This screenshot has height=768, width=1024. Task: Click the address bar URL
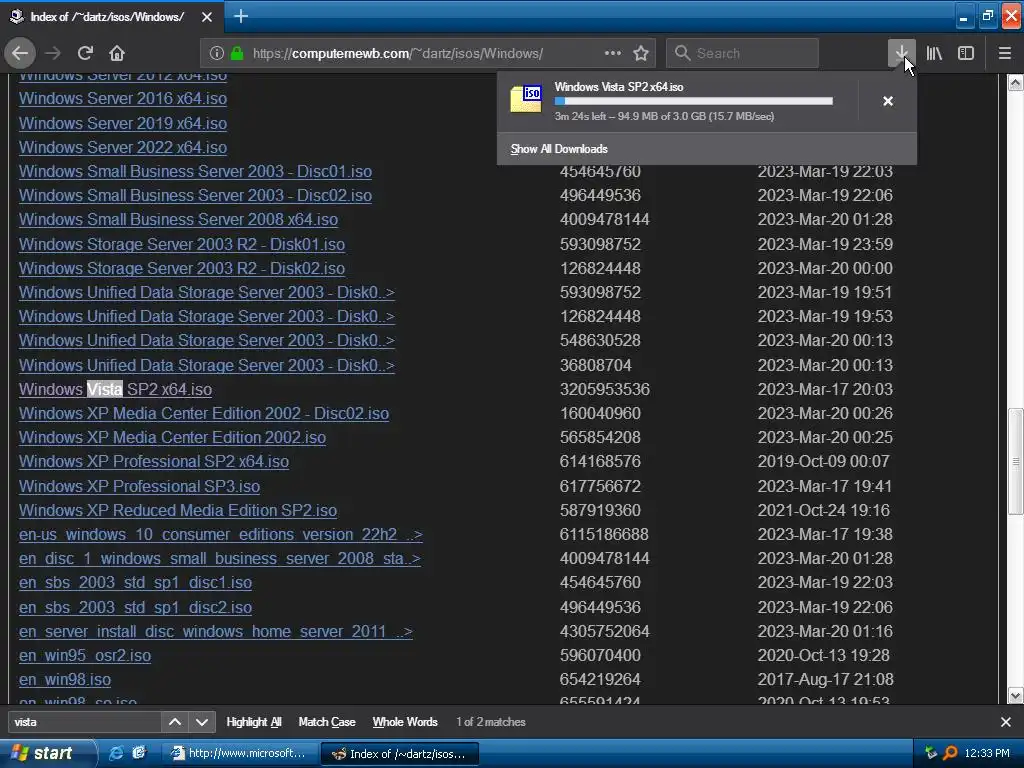398,53
